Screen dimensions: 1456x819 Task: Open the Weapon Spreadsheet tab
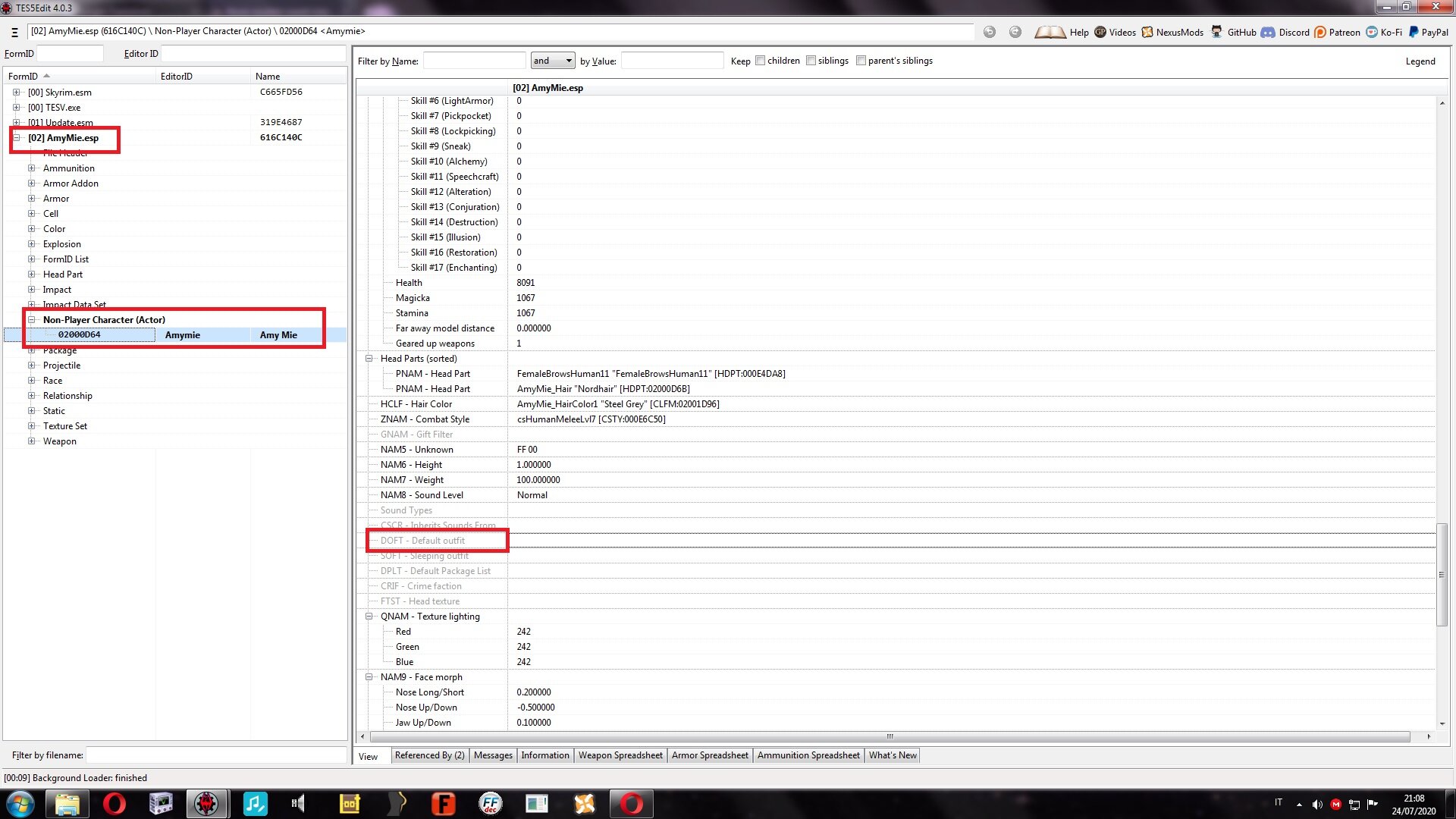point(620,755)
